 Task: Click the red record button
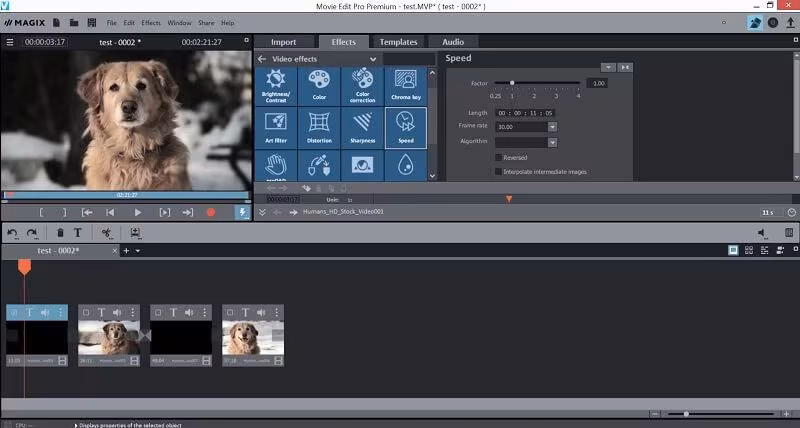(211, 212)
